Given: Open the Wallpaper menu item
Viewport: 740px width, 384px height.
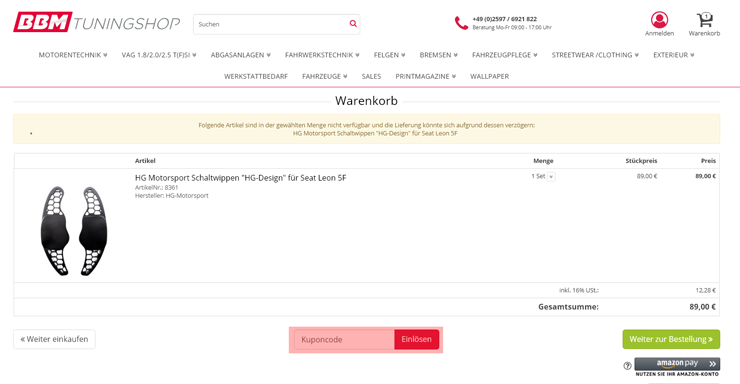Looking at the screenshot, I should [x=489, y=76].
